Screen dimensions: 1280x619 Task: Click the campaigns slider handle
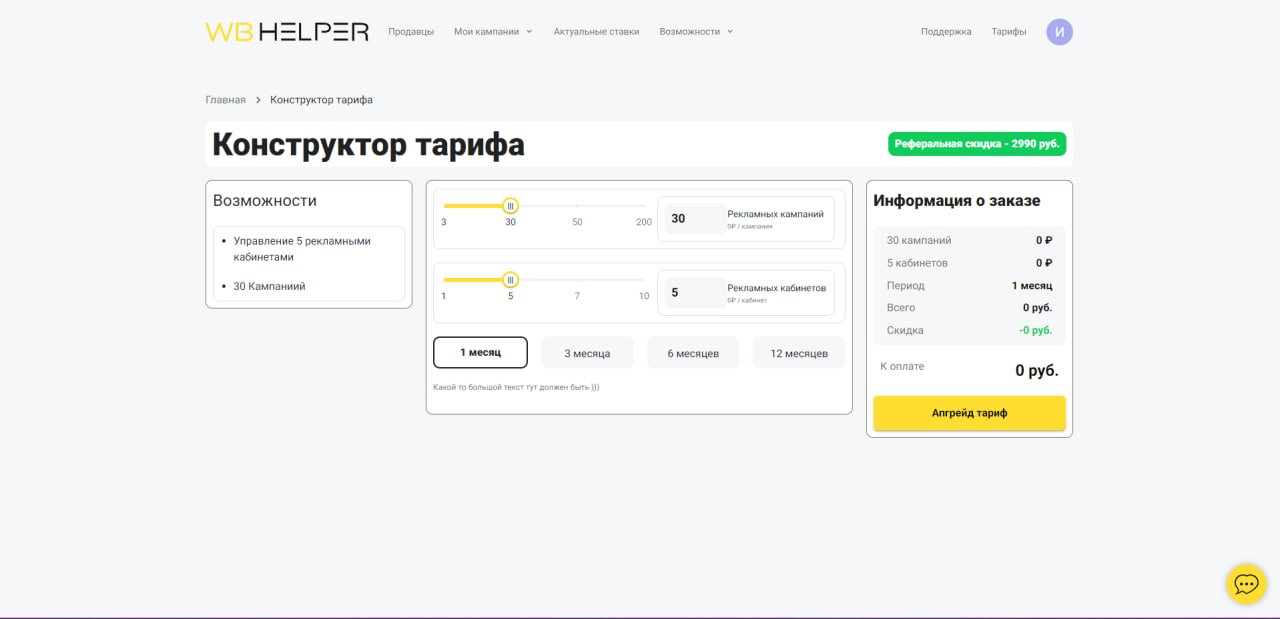click(x=510, y=206)
